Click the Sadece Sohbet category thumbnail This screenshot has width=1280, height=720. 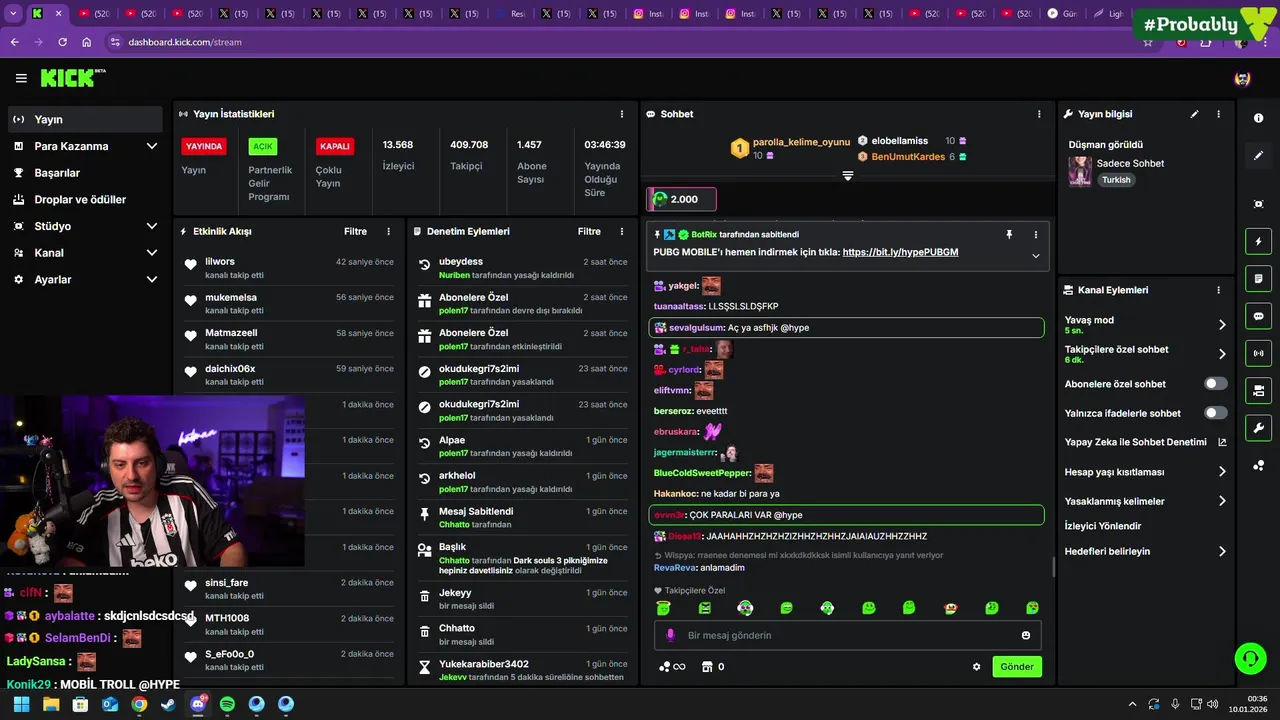coord(1080,171)
